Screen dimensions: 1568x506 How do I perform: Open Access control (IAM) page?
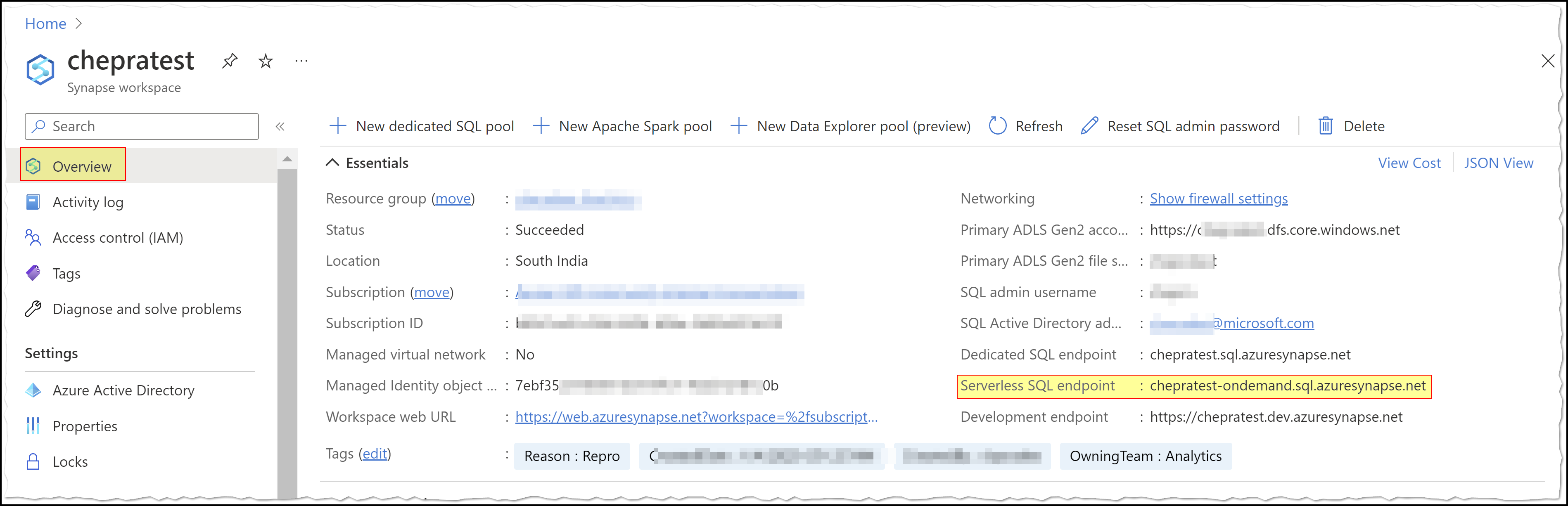tap(117, 238)
